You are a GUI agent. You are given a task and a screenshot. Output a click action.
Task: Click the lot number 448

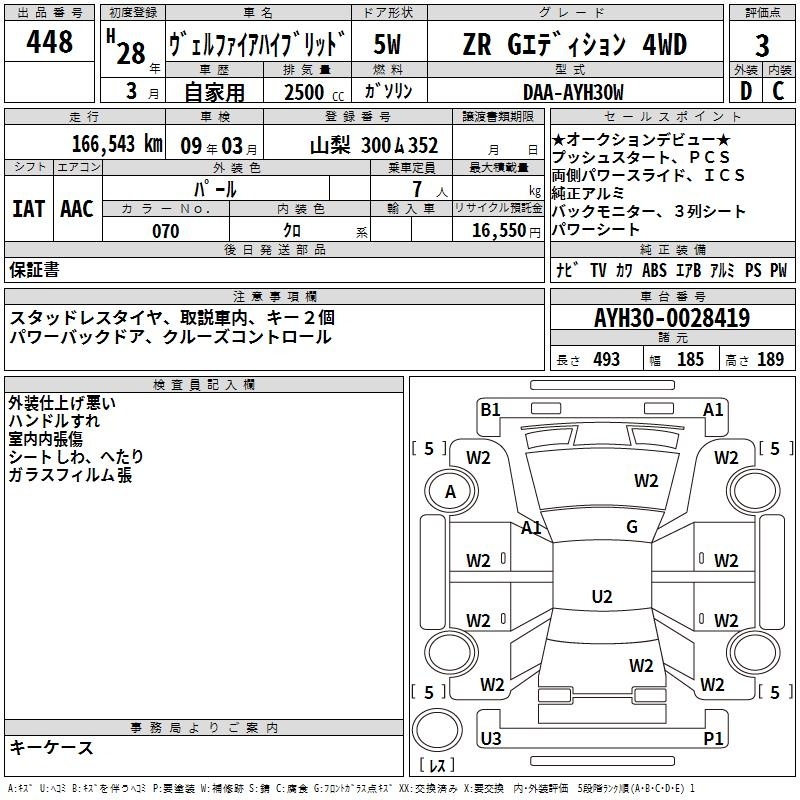tap(51, 42)
